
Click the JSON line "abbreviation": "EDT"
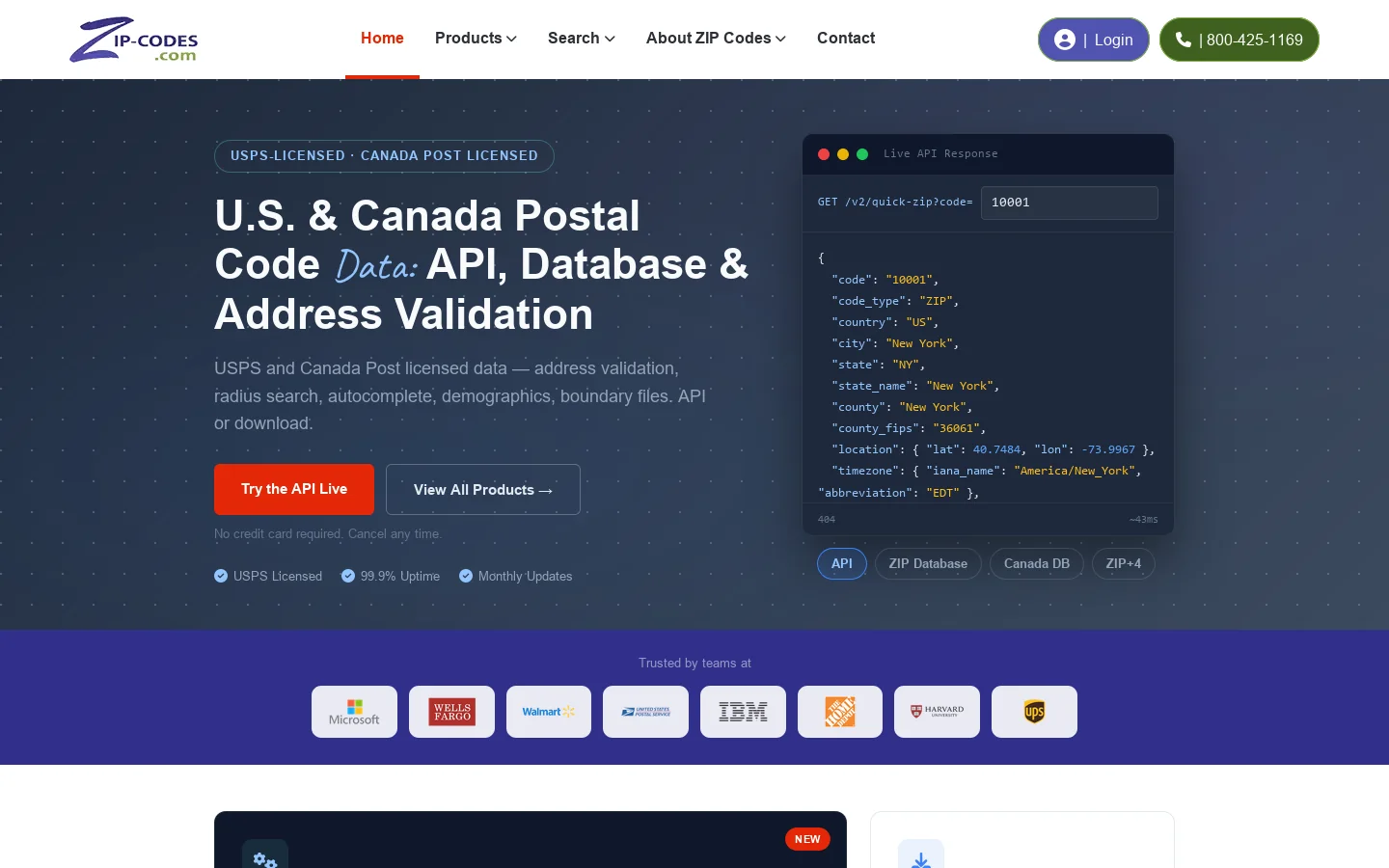(x=899, y=493)
